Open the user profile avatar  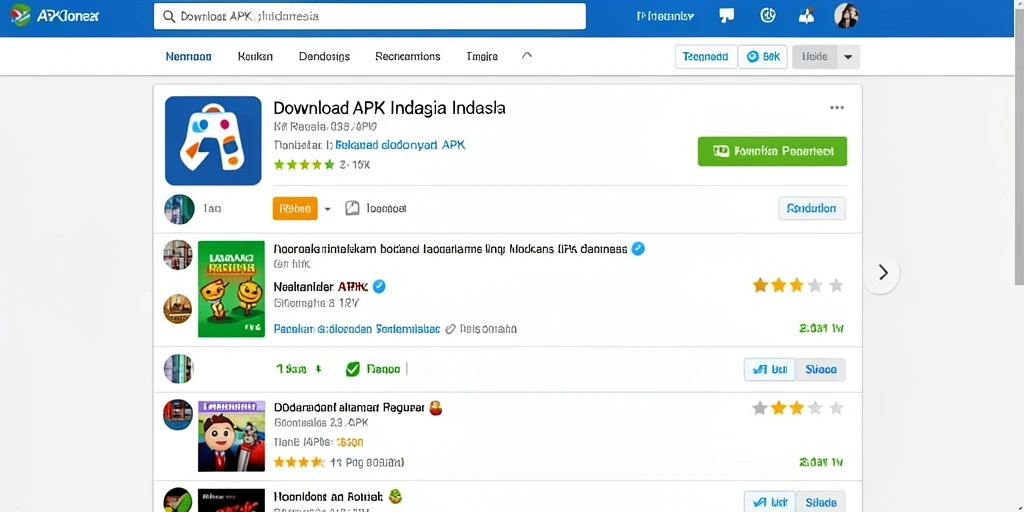pyautogui.click(x=846, y=16)
